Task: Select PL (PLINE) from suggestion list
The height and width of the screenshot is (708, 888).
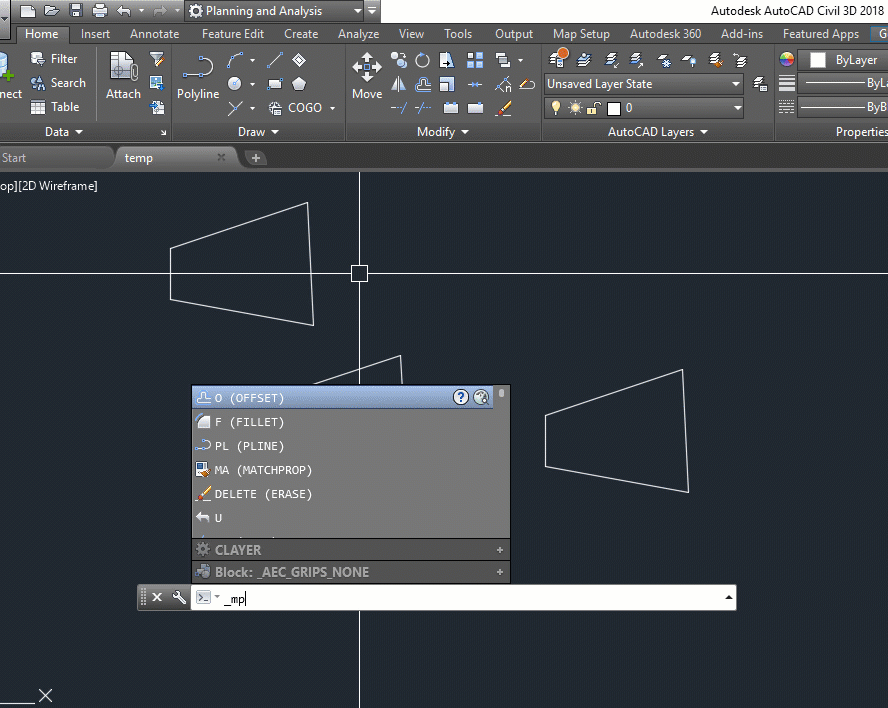Action: pos(342,446)
